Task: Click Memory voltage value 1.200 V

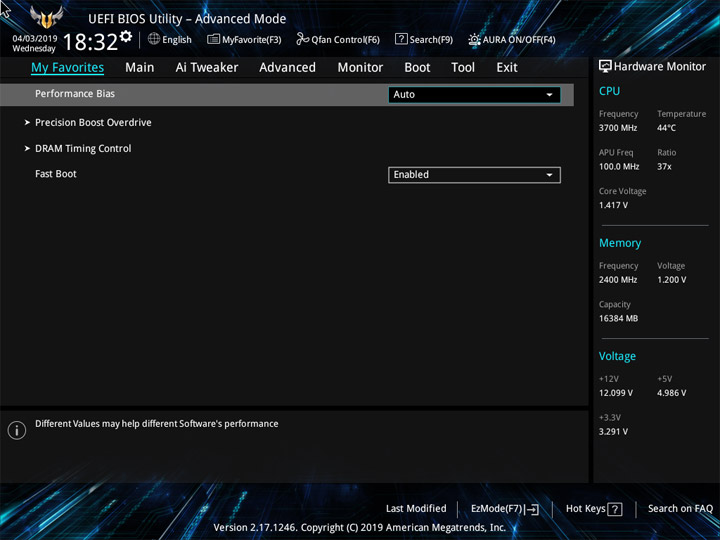Action: pyautogui.click(x=672, y=279)
